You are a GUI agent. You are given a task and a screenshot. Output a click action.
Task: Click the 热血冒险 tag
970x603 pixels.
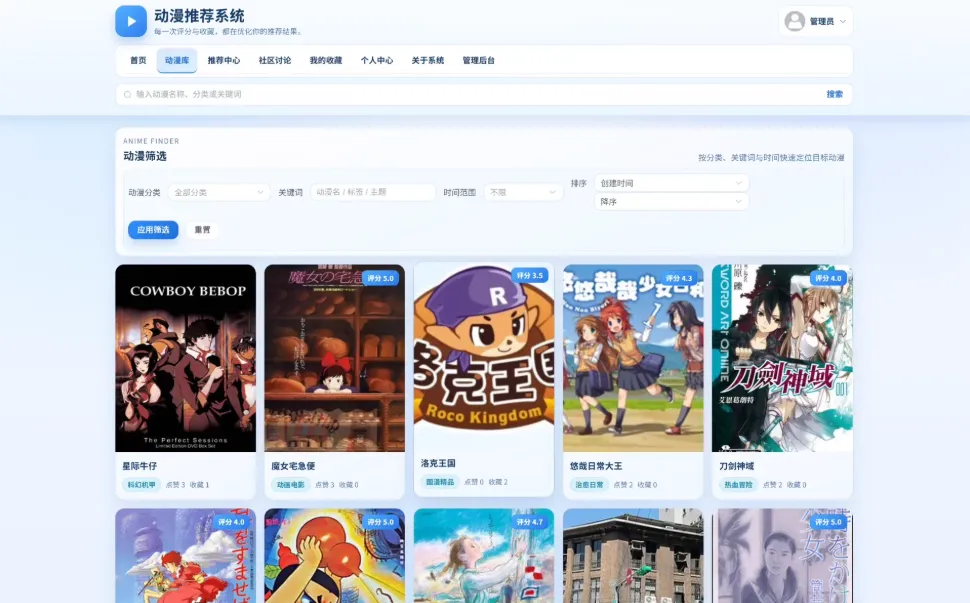click(738, 485)
